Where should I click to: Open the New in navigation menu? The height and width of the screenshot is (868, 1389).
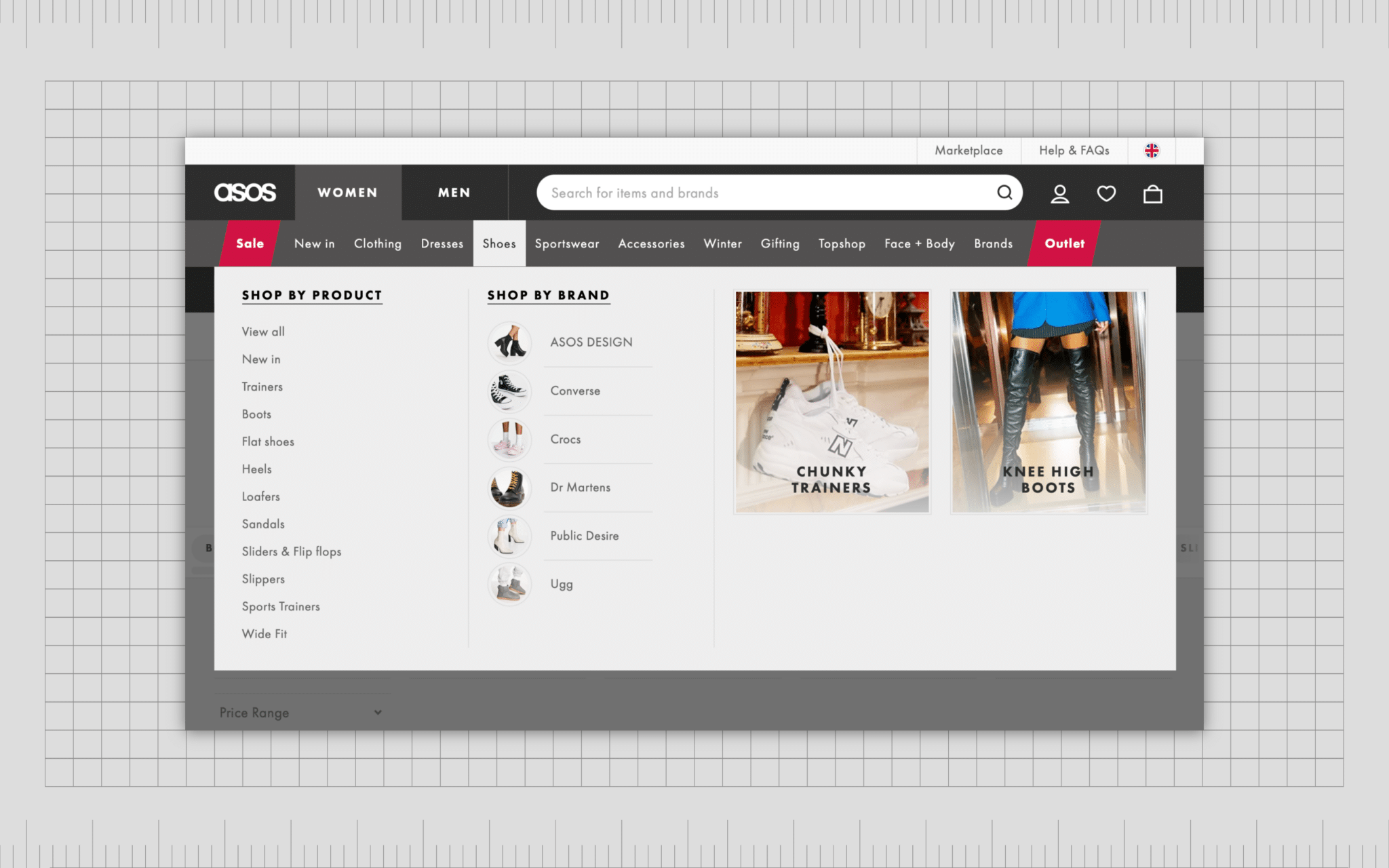coord(315,243)
